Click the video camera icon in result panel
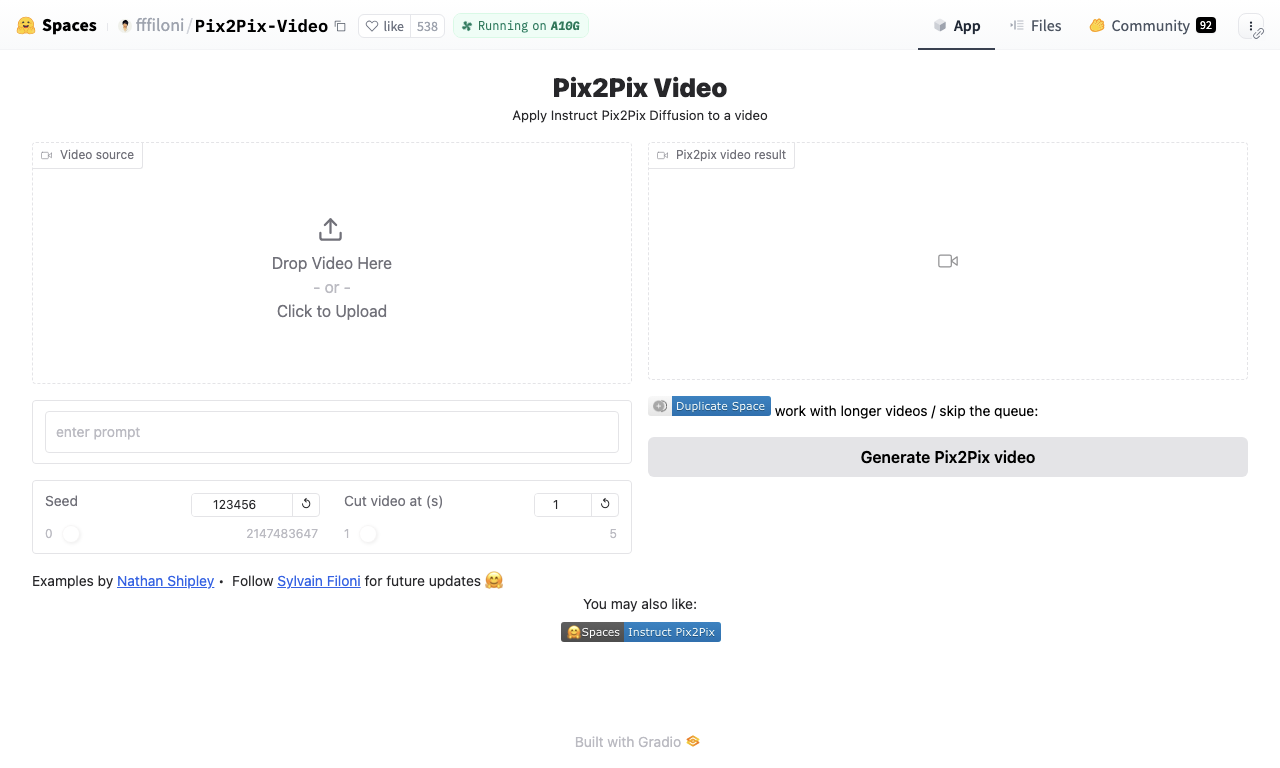1280x768 pixels. click(x=948, y=261)
